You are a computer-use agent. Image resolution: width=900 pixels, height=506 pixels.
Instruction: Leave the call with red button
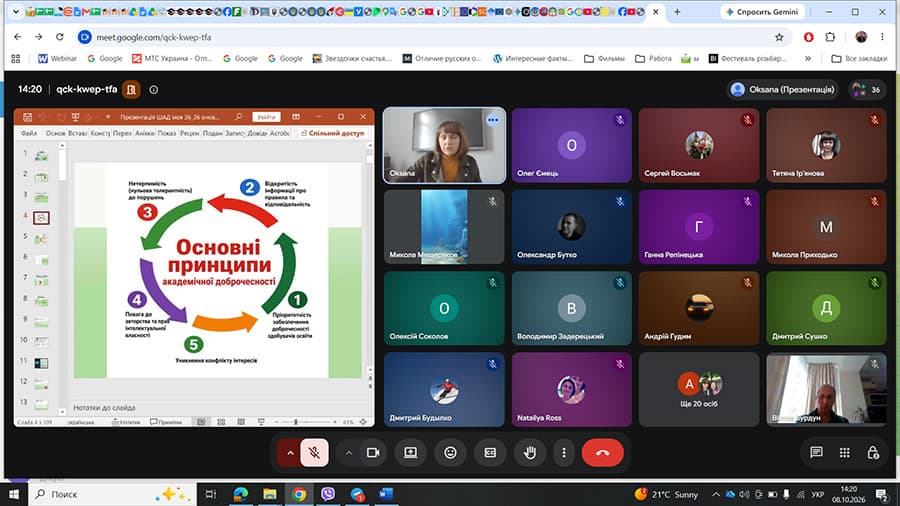[x=602, y=453]
